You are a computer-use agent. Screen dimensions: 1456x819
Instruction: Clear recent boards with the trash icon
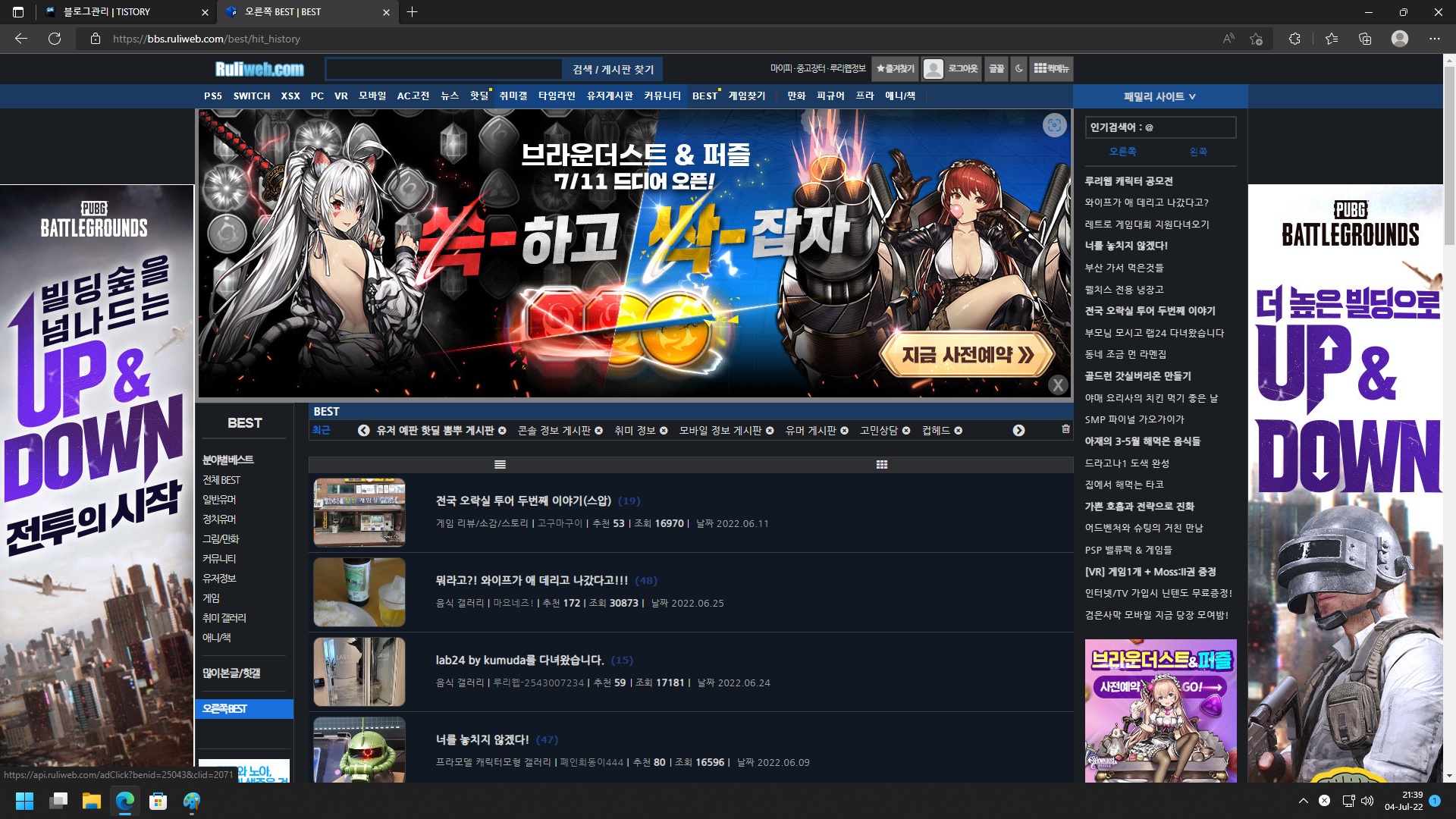point(1065,429)
